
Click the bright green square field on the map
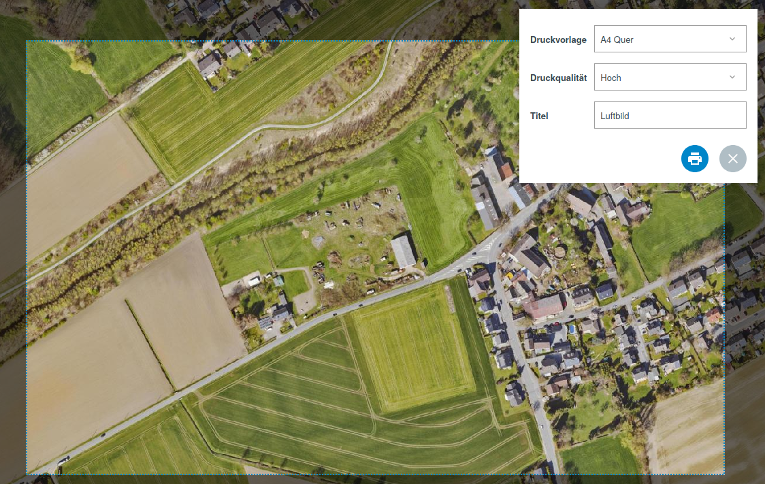pyautogui.click(x=412, y=345)
